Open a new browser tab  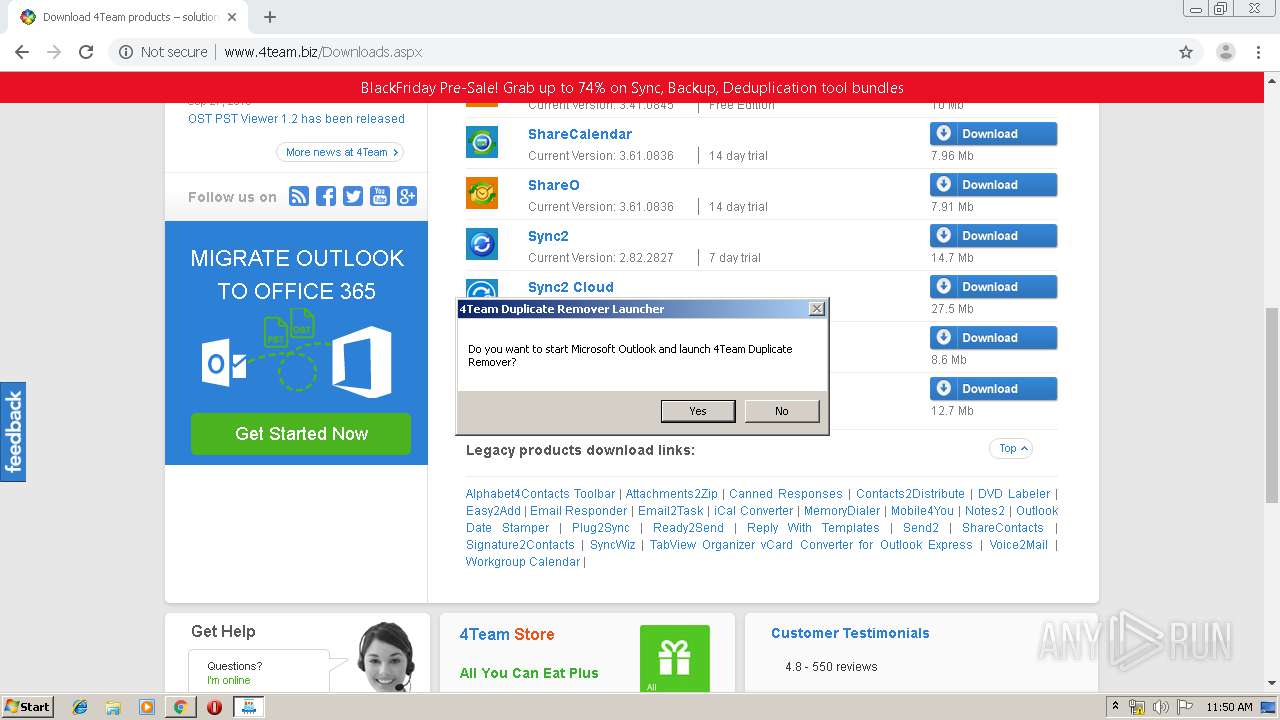click(x=270, y=17)
